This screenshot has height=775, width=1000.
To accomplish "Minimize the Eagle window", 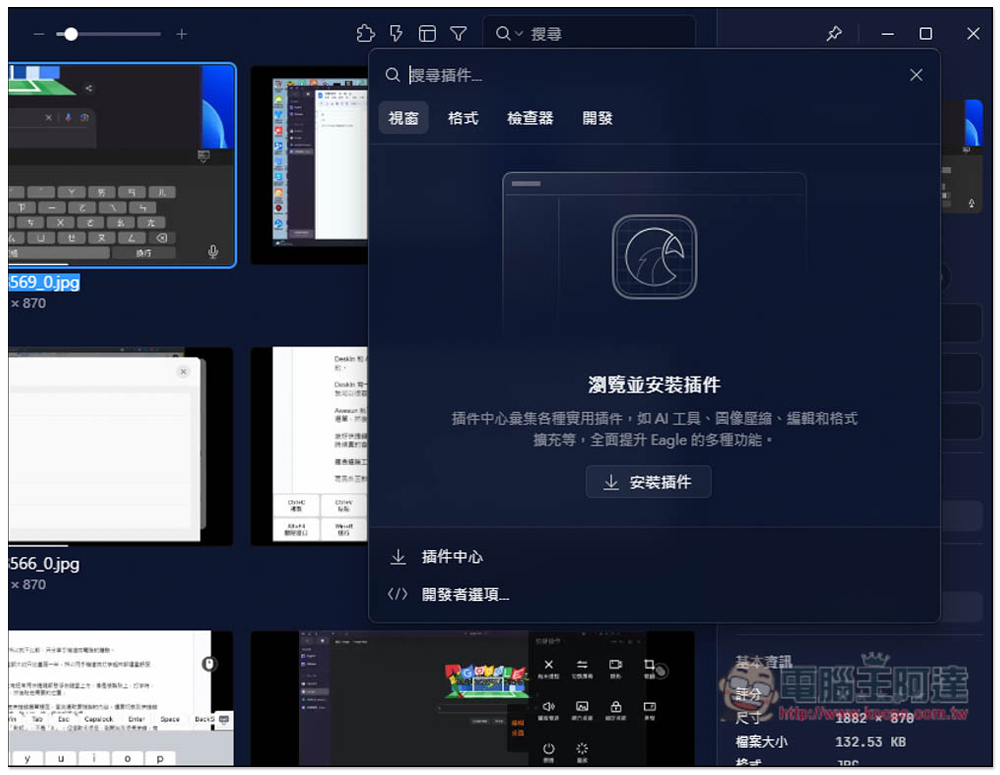I will (888, 33).
